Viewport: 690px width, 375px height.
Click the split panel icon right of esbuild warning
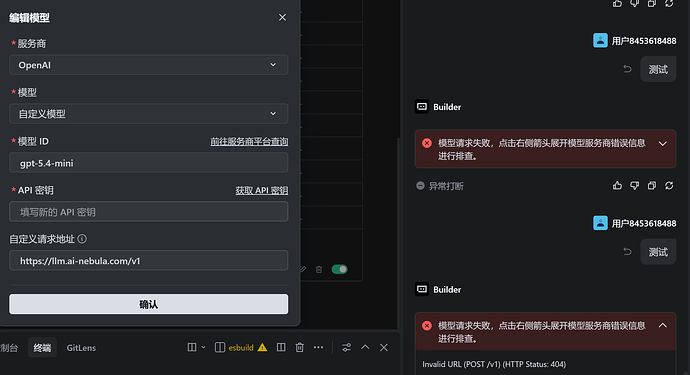click(x=281, y=347)
